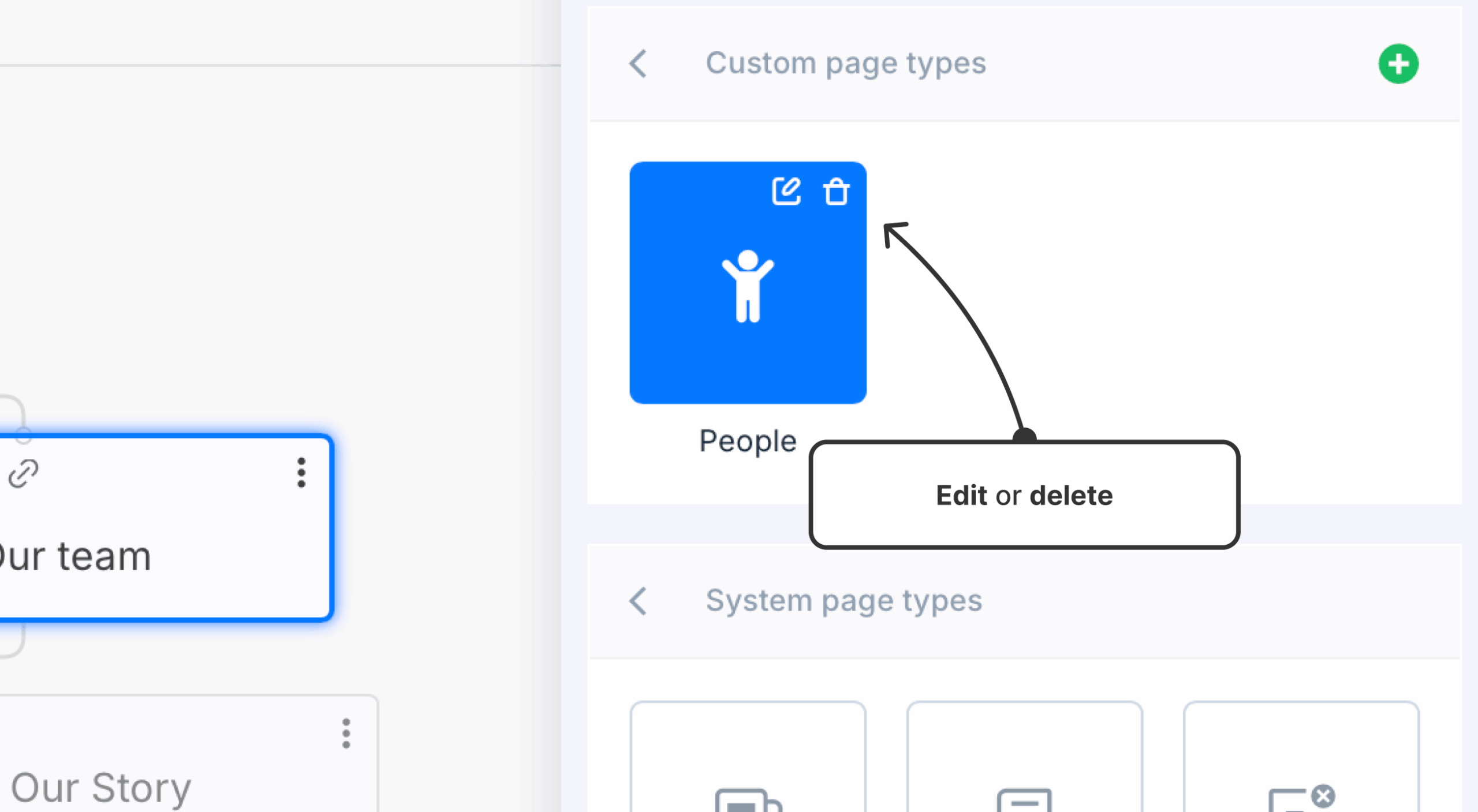Screen dimensions: 1478x812
Task: Collapse the System page types section
Action: pyautogui.click(x=639, y=601)
